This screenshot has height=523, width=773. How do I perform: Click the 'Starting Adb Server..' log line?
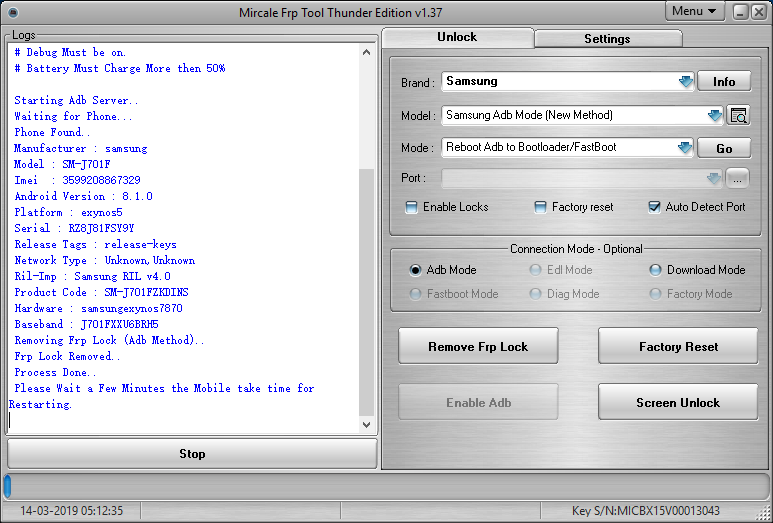(76, 100)
